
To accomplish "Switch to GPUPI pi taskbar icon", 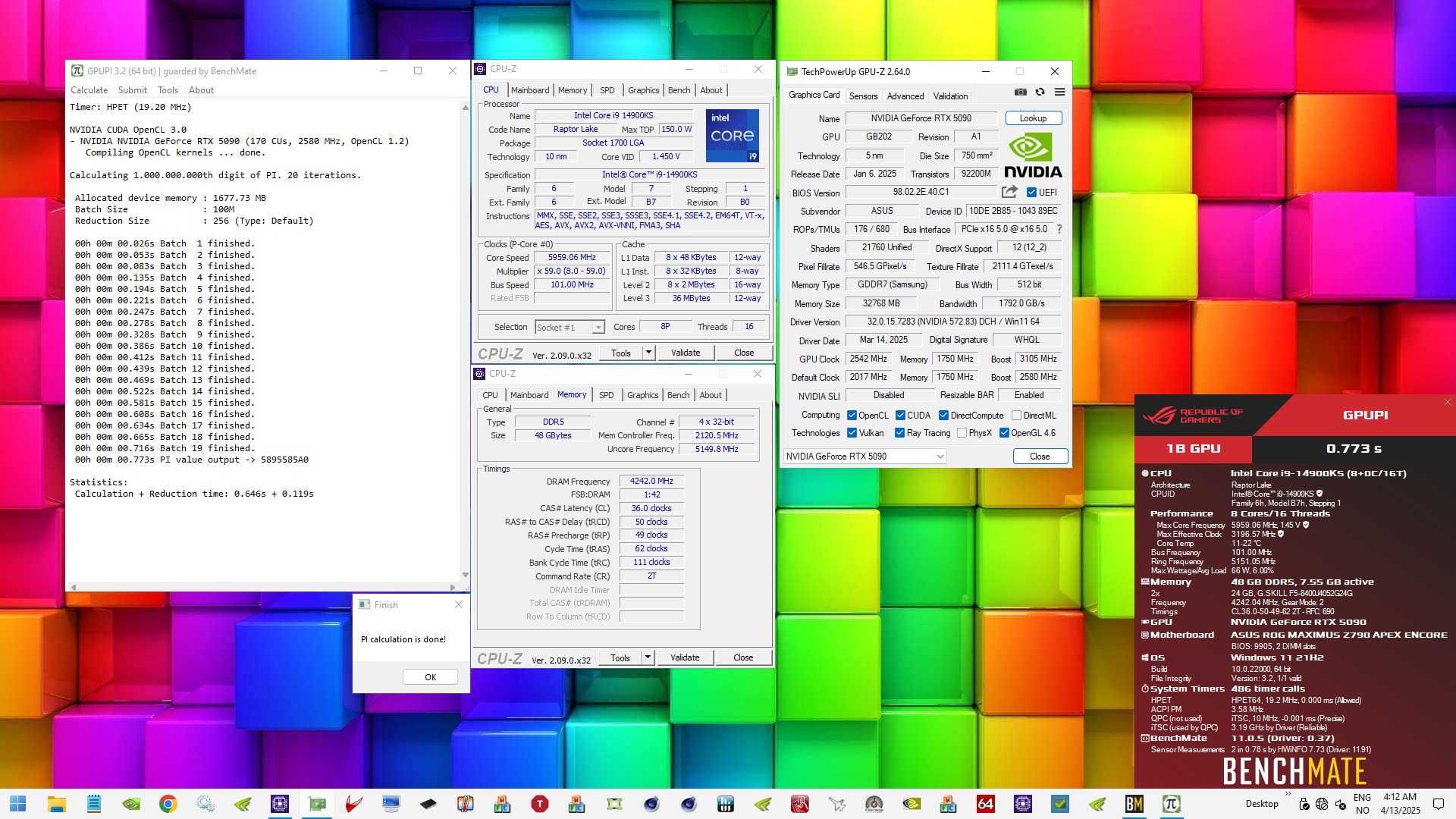I will [x=1172, y=804].
